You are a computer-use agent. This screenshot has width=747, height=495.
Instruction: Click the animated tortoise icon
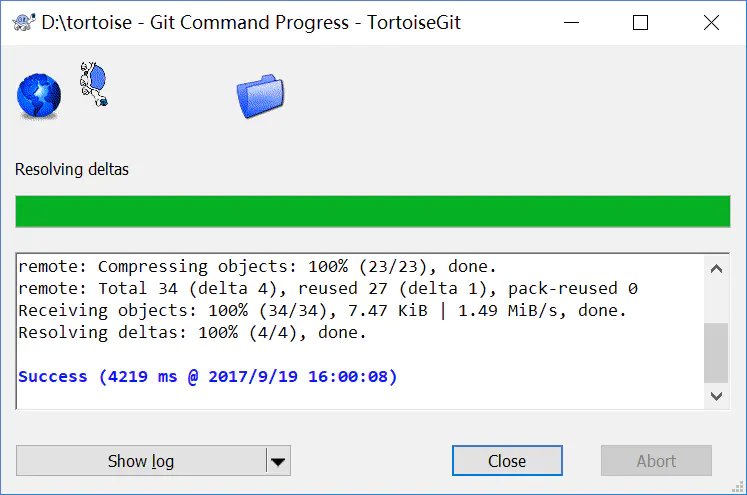click(x=94, y=84)
